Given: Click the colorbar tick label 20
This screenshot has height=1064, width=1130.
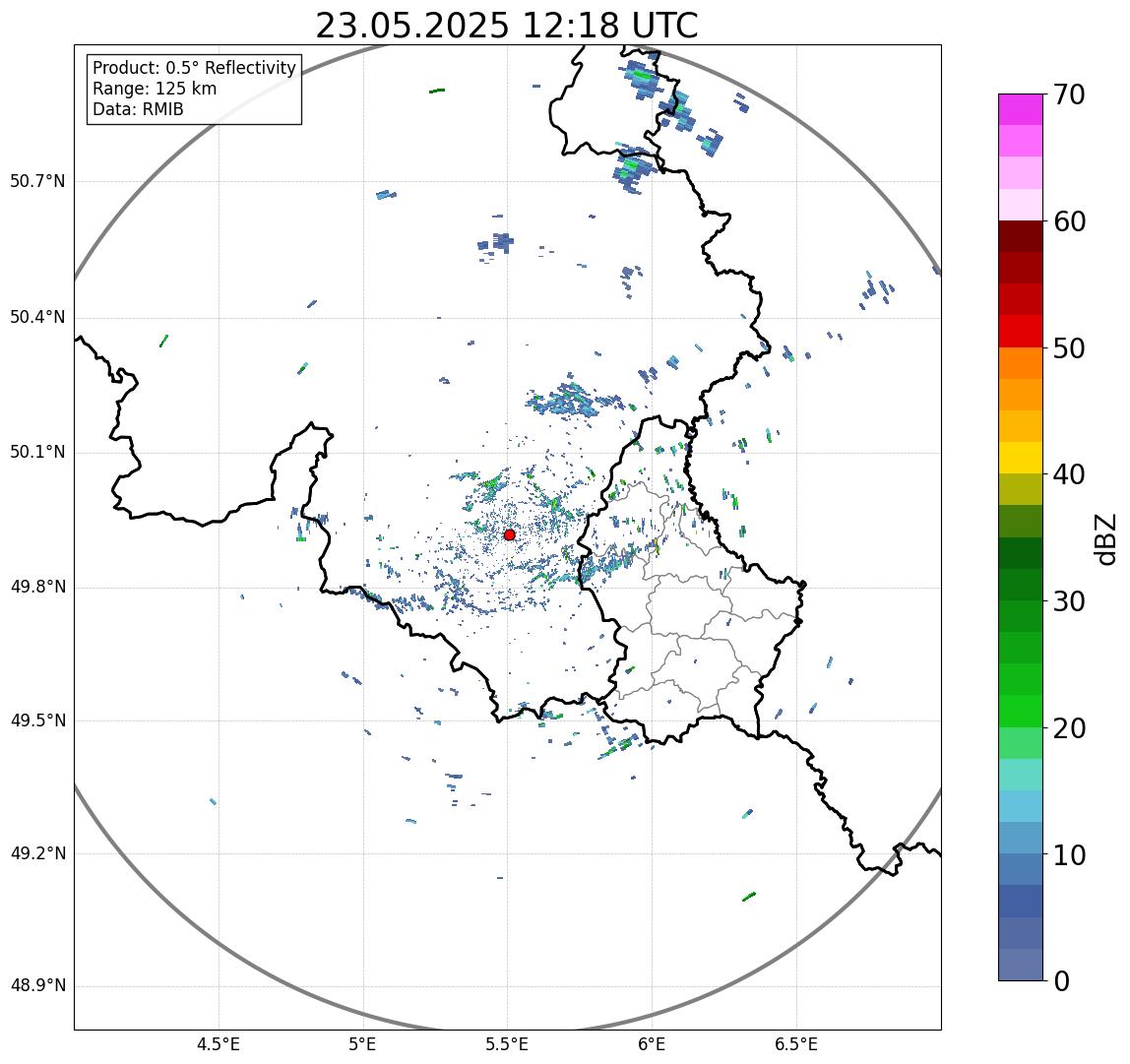Looking at the screenshot, I should (x=1069, y=728).
